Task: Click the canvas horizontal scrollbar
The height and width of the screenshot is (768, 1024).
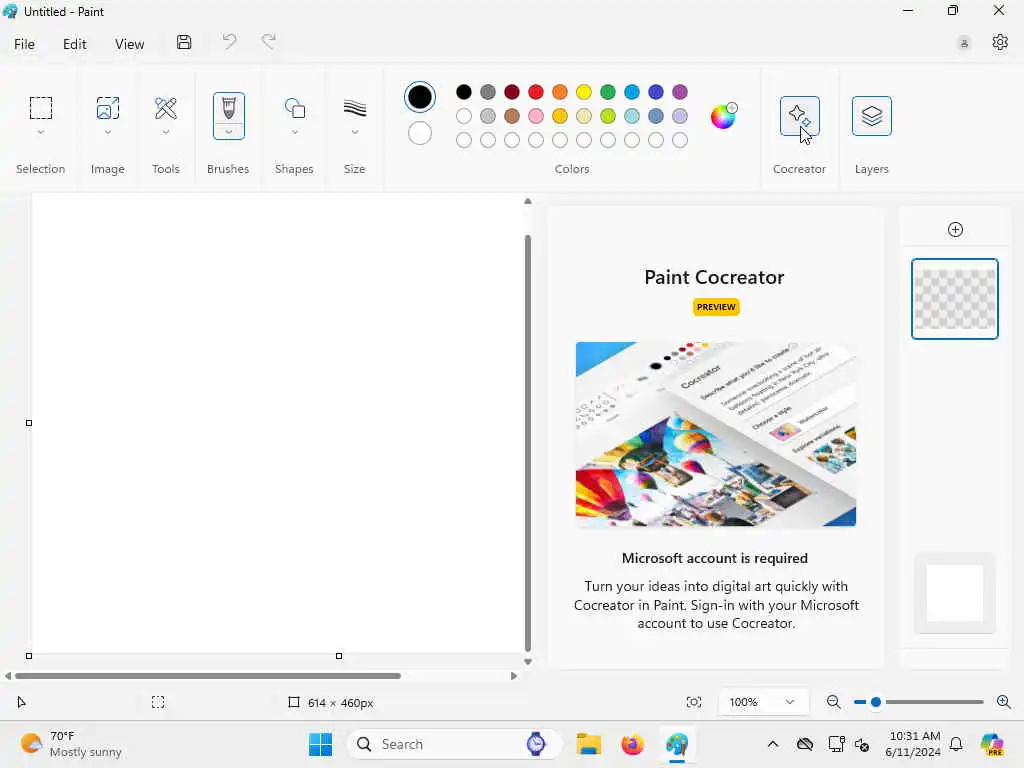Action: pos(208,676)
